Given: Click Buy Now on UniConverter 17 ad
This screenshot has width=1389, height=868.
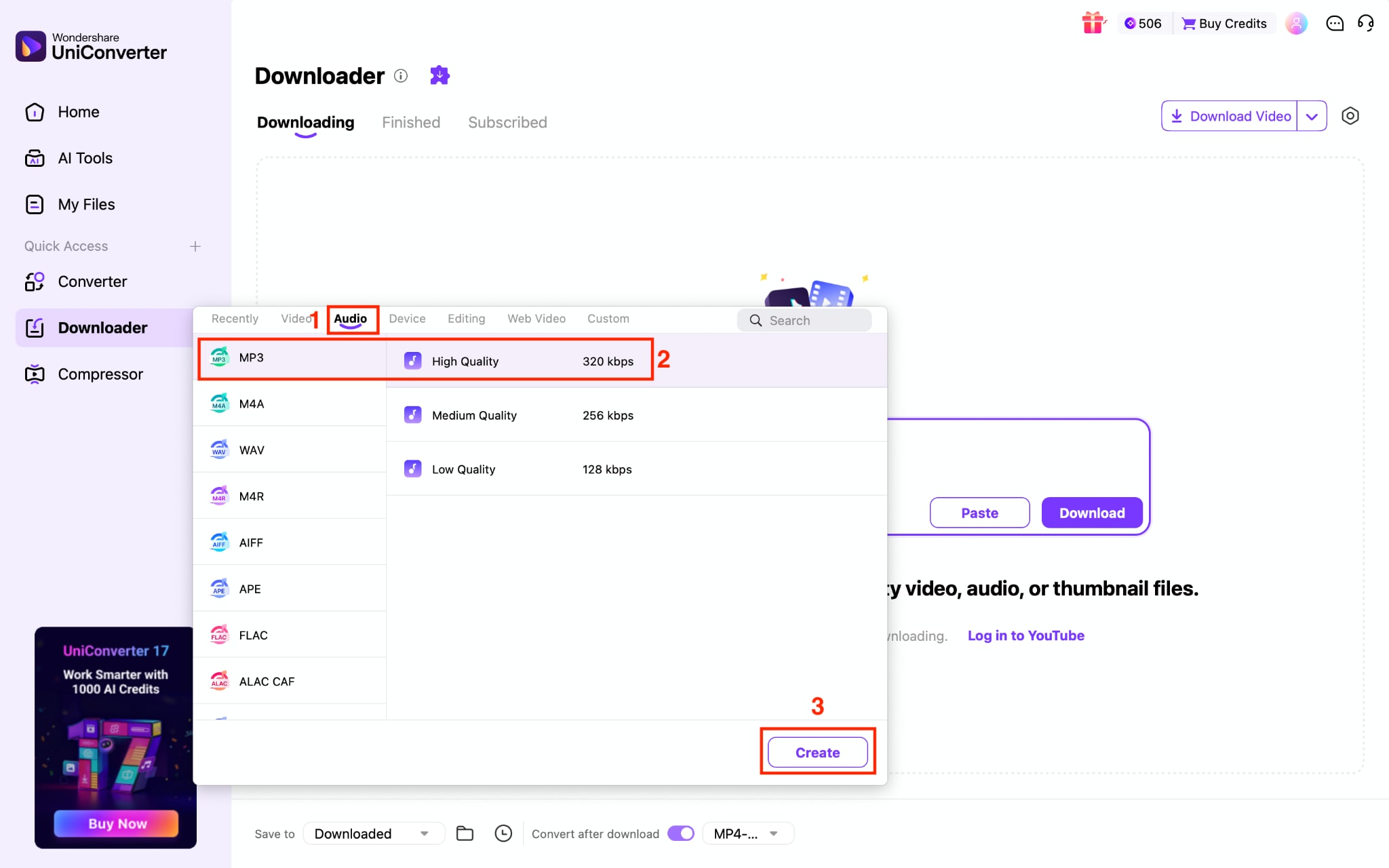Looking at the screenshot, I should pos(116,823).
